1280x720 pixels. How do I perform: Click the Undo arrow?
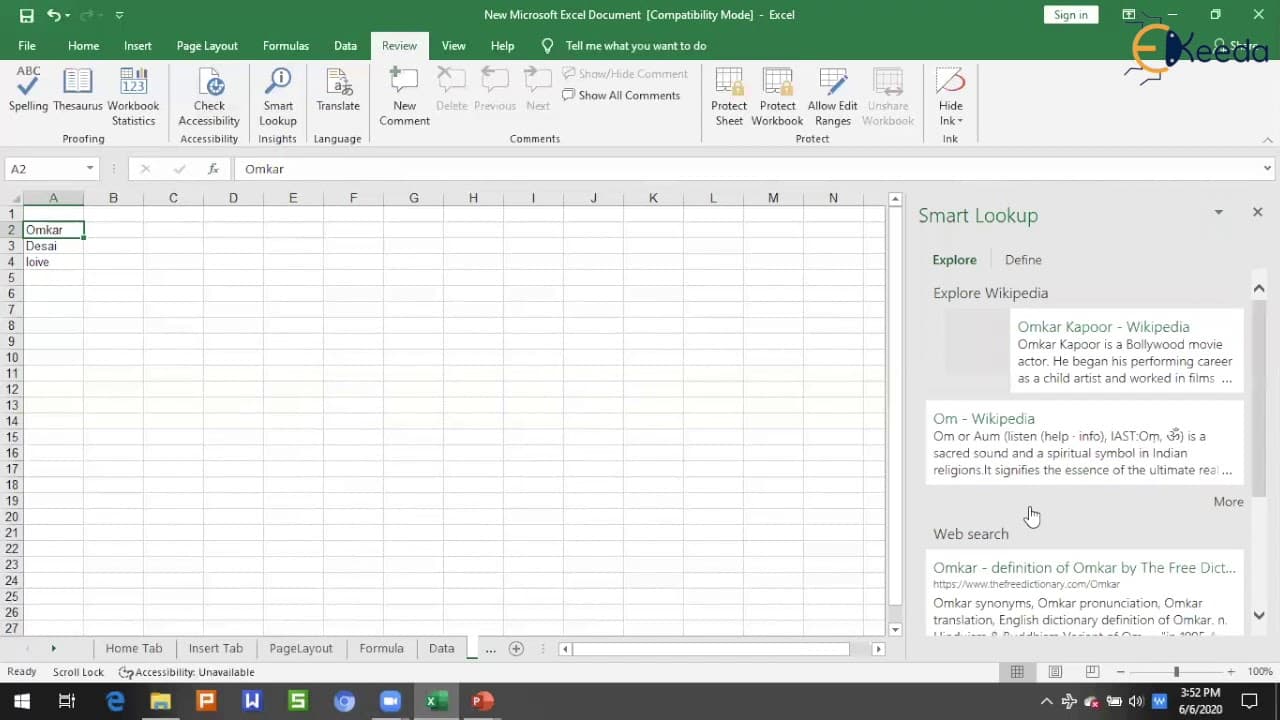(54, 15)
